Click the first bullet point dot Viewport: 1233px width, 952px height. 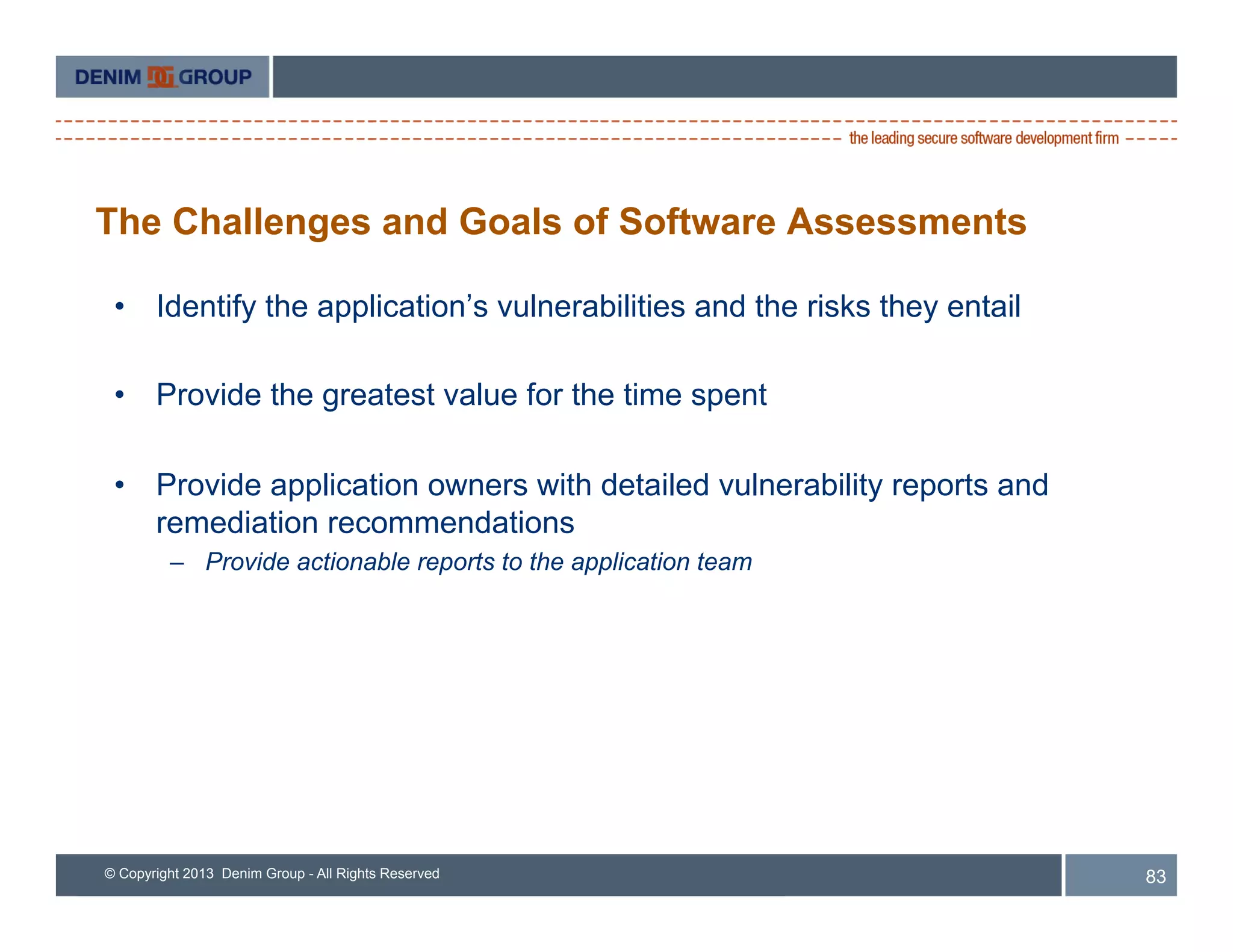[120, 307]
